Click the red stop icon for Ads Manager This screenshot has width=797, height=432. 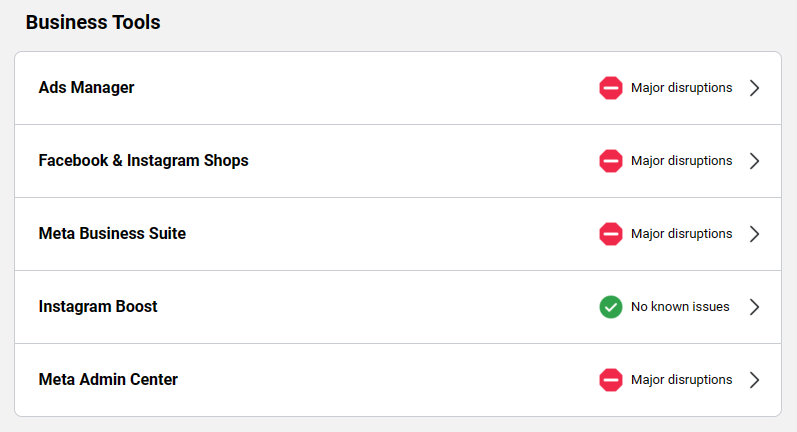click(611, 88)
